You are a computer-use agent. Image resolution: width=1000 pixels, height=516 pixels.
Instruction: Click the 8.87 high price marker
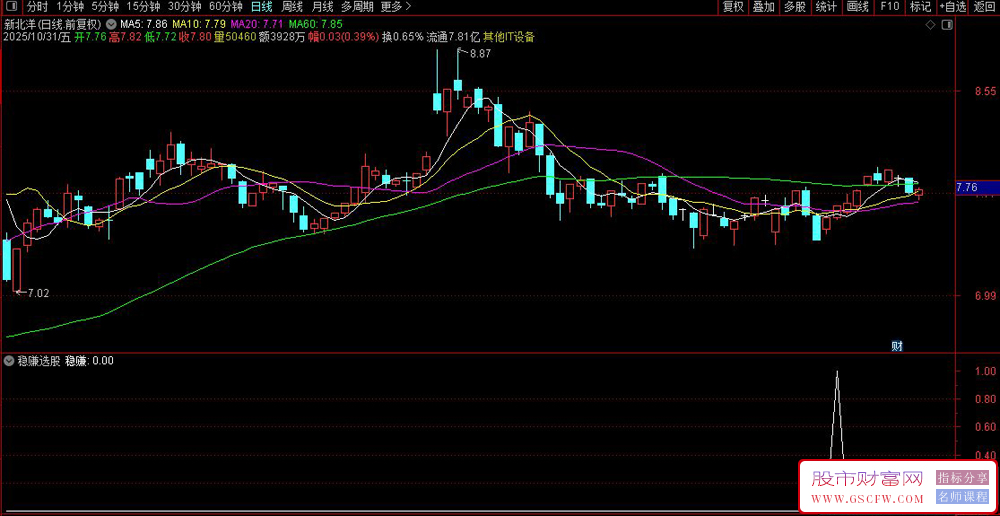coord(480,55)
